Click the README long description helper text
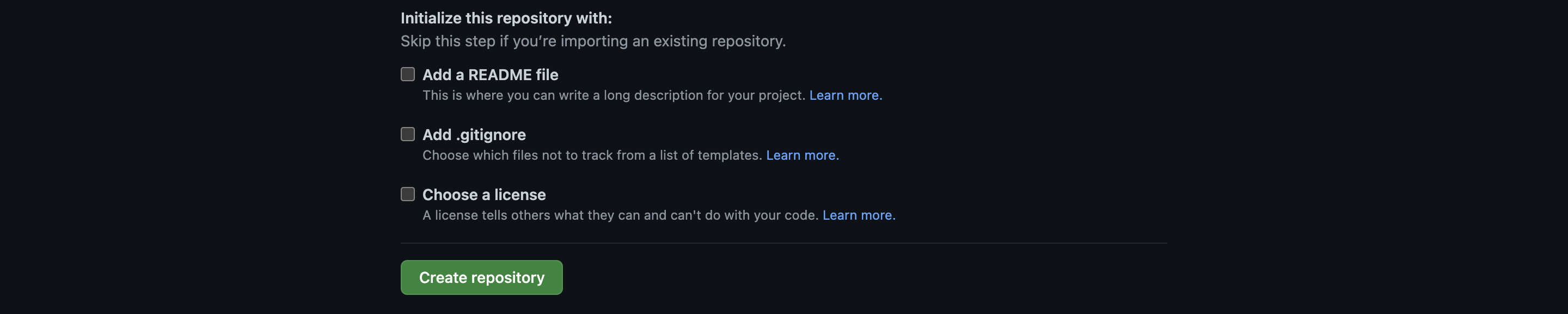Viewport: 1568px width, 314px height. [614, 96]
